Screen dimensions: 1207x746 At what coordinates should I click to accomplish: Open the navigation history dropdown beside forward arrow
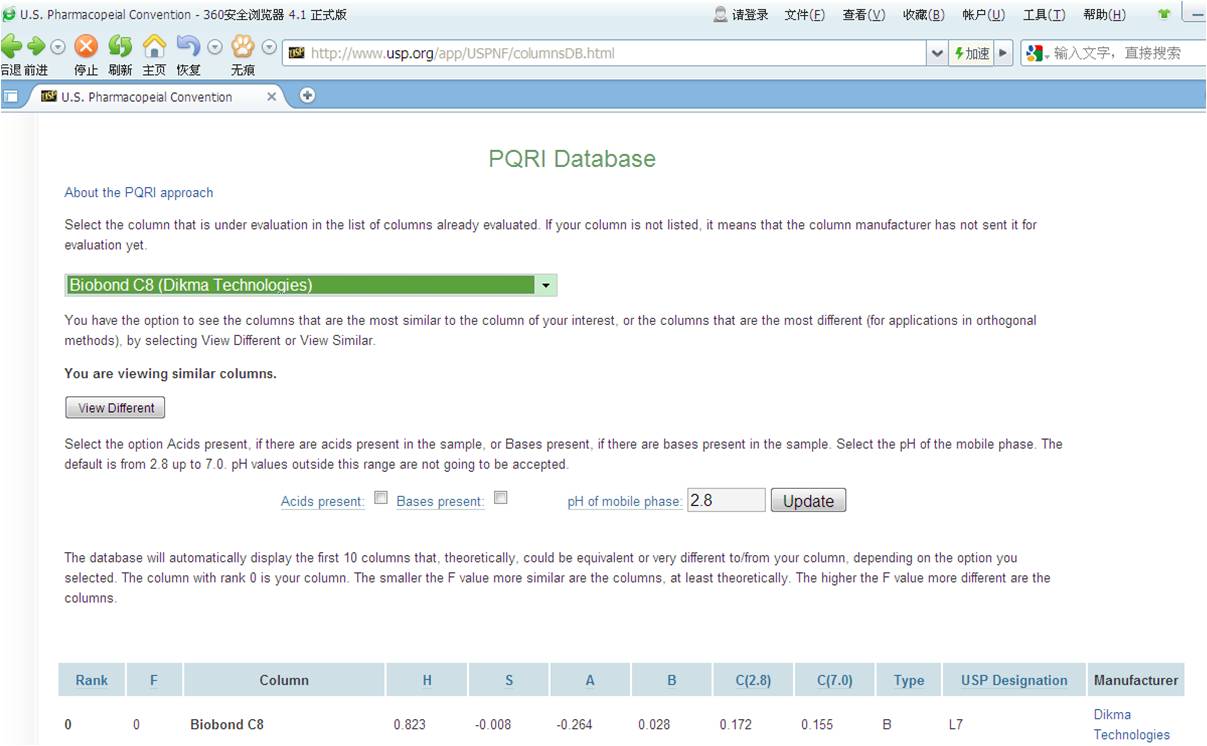[x=58, y=47]
